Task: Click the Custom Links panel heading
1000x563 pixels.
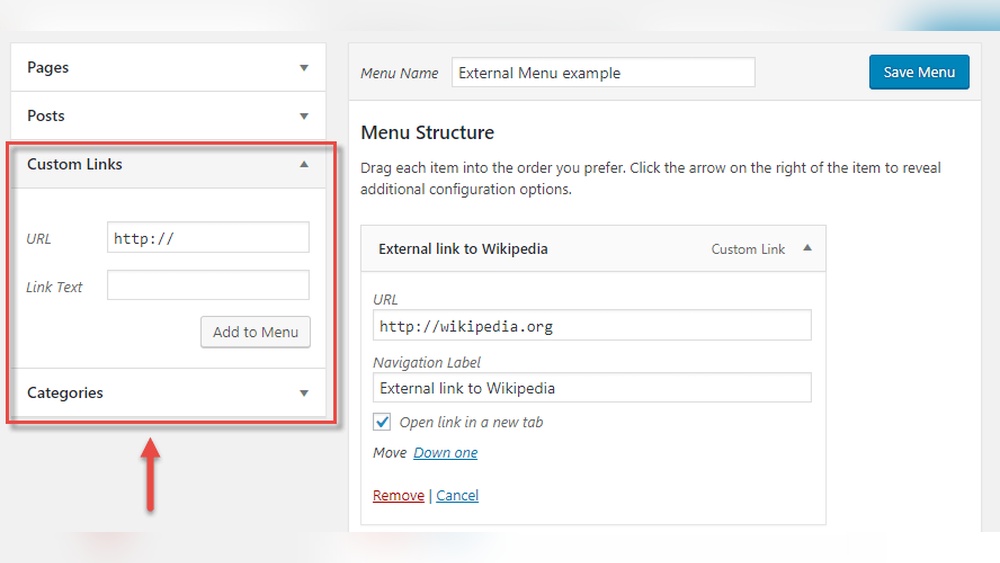Action: click(x=75, y=165)
